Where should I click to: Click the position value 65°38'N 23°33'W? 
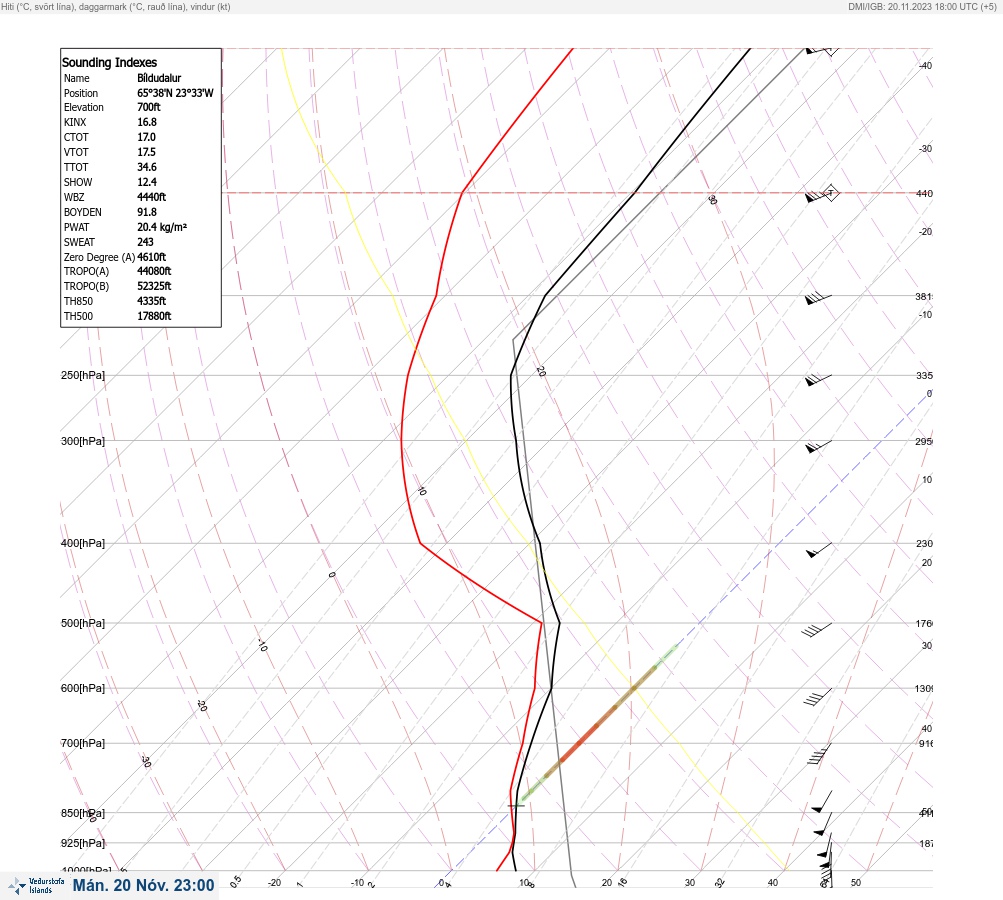175,93
